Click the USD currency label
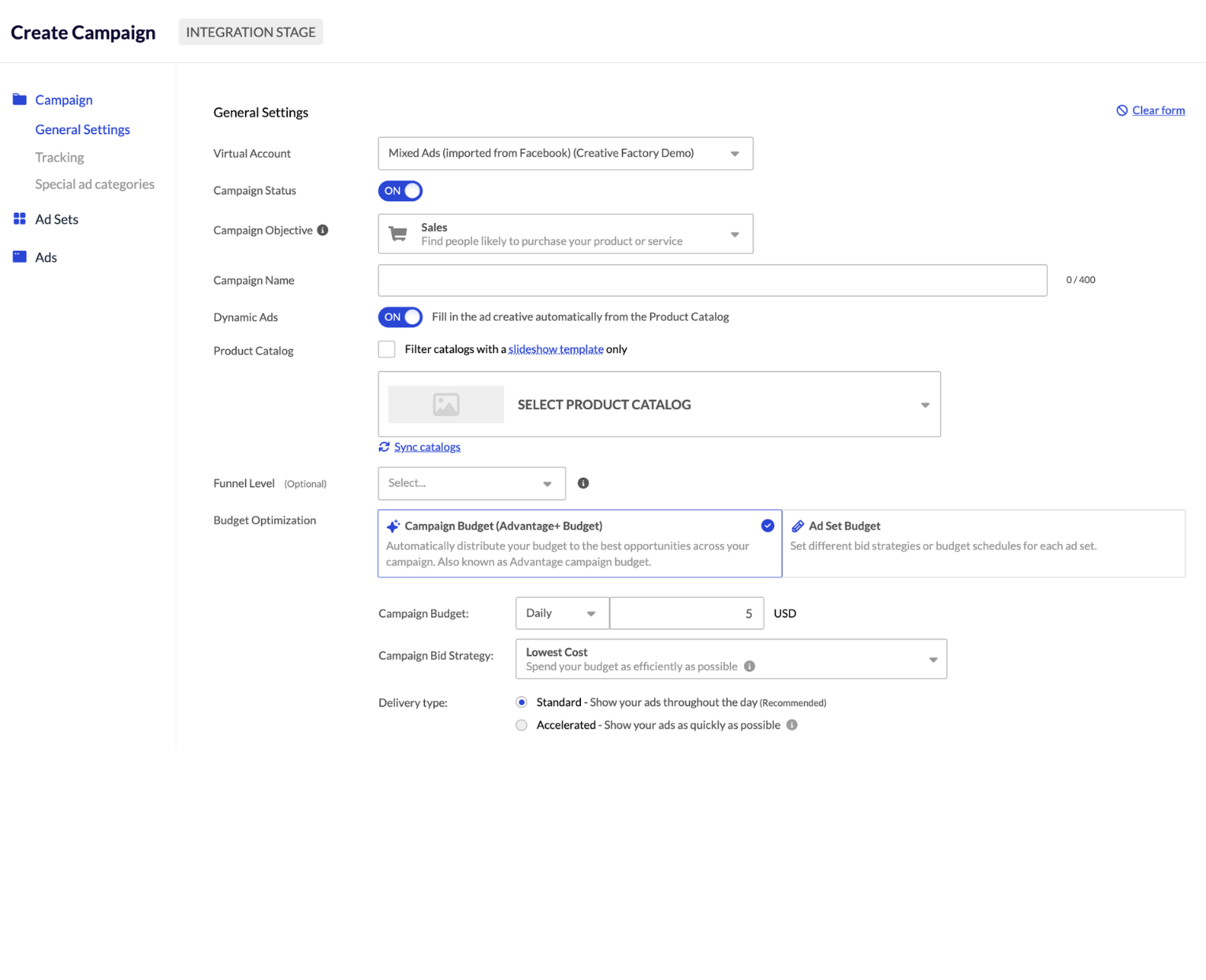The image size is (1206, 980). pos(785,613)
